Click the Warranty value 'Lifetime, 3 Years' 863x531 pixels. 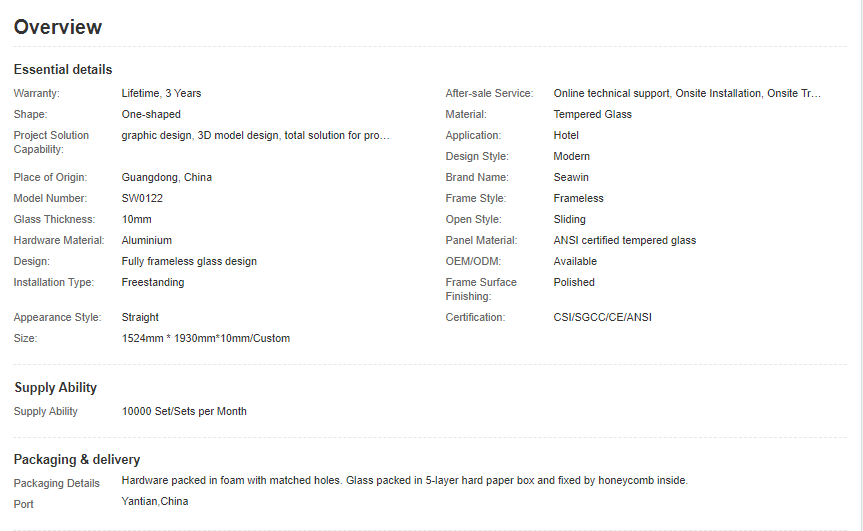[161, 93]
